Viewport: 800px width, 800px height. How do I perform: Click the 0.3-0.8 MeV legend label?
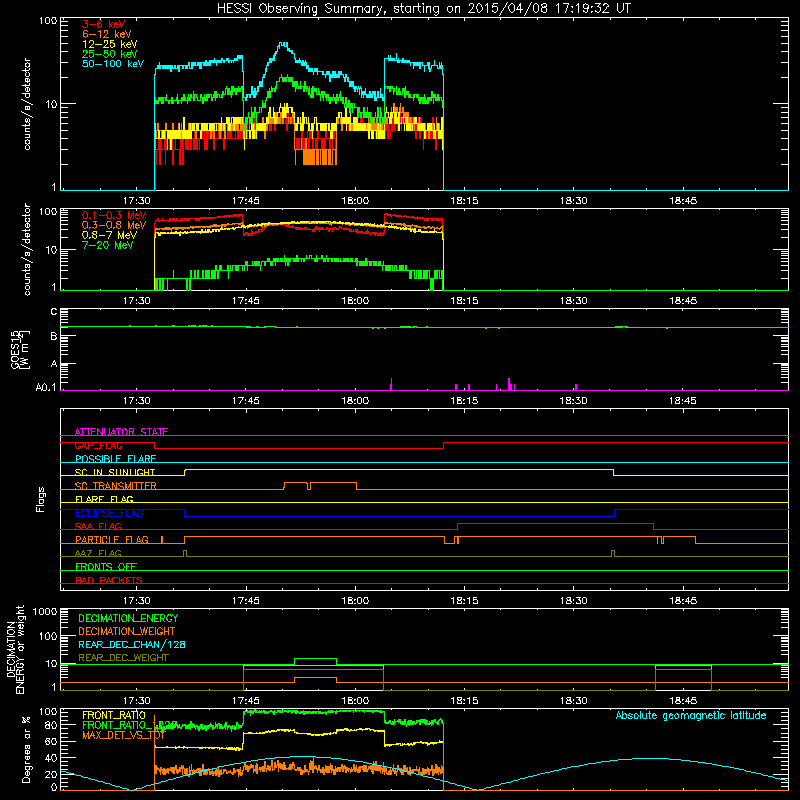point(114,225)
